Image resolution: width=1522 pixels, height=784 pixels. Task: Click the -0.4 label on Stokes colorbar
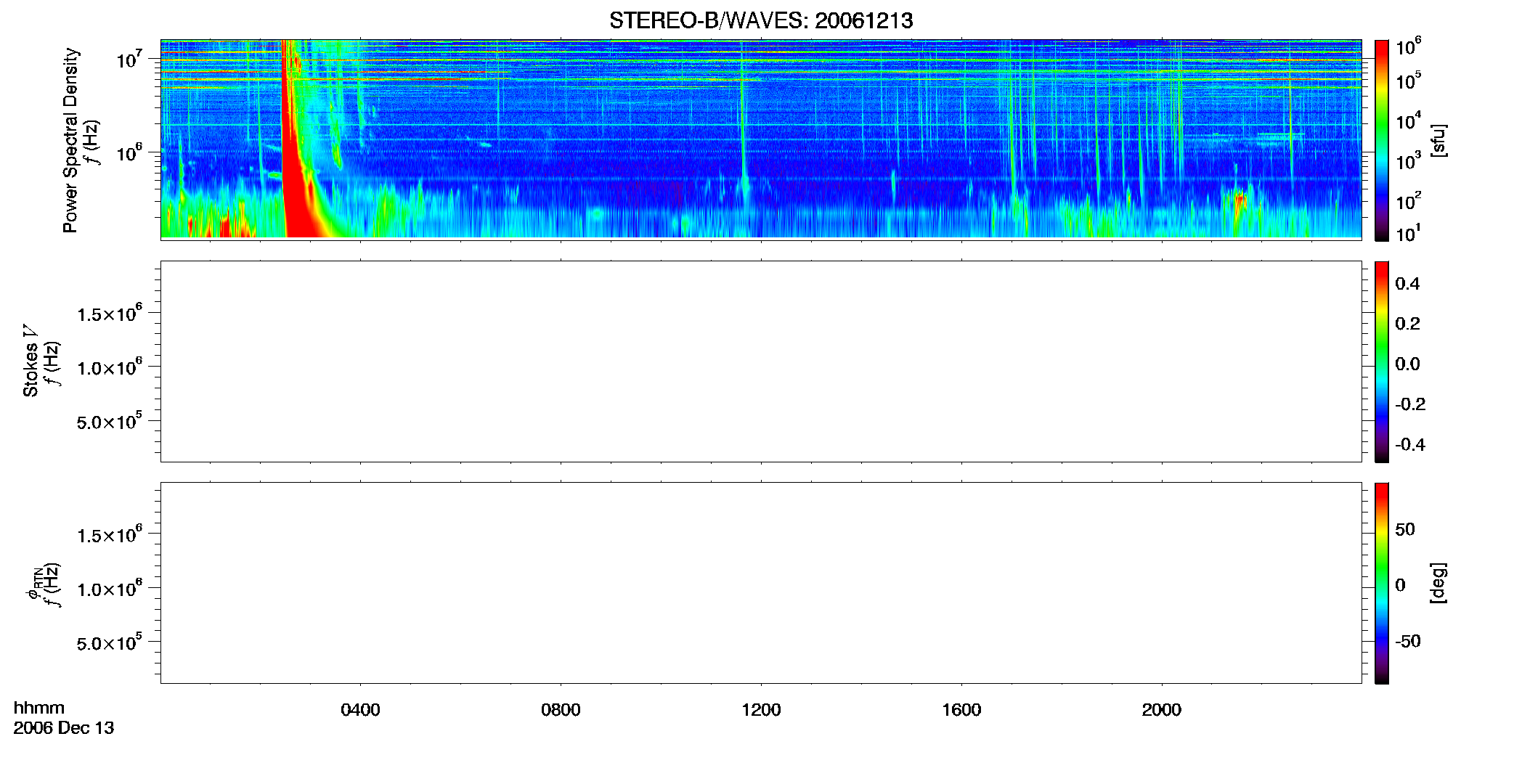tap(1409, 445)
